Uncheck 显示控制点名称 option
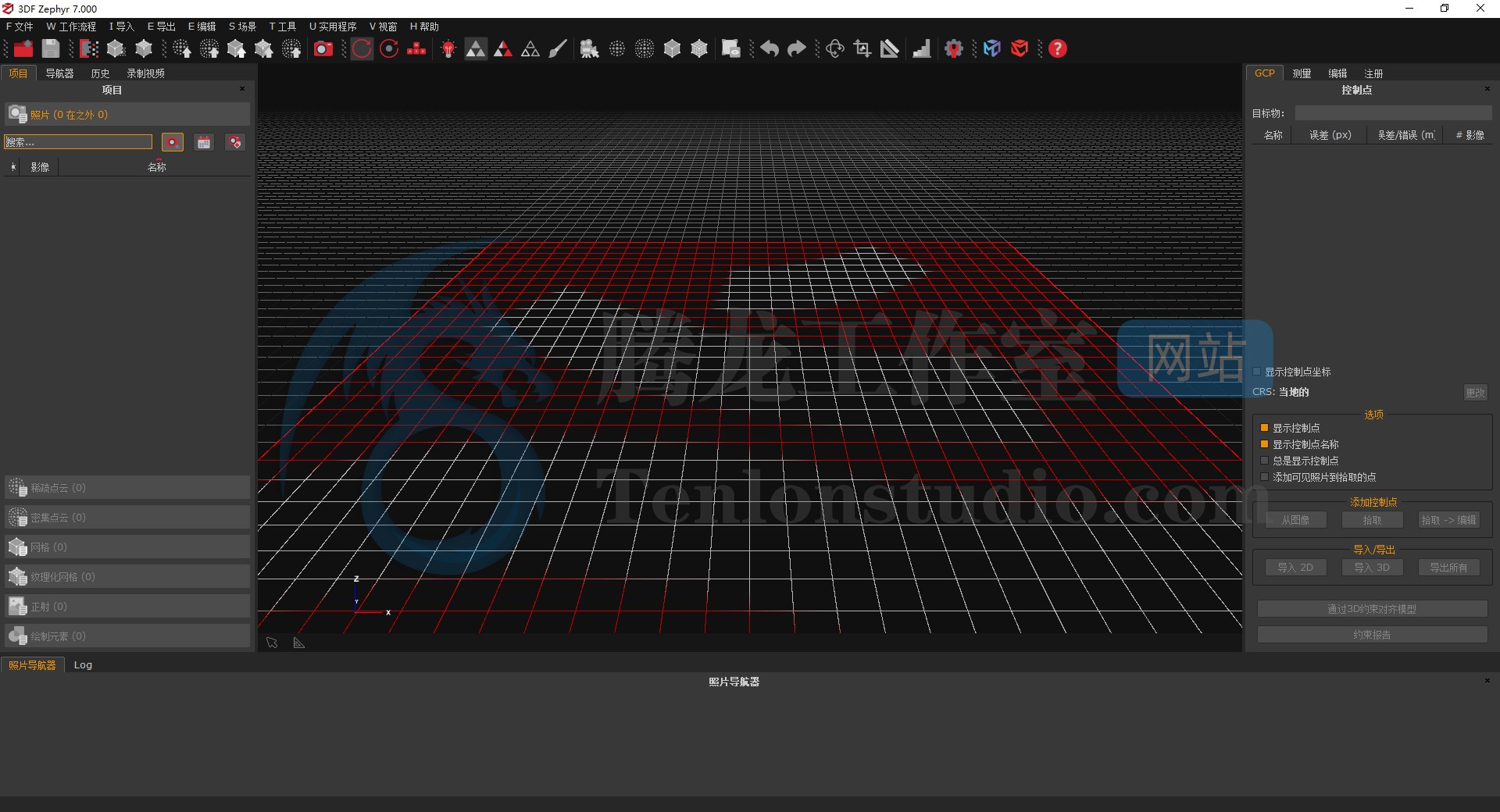 [x=1264, y=444]
